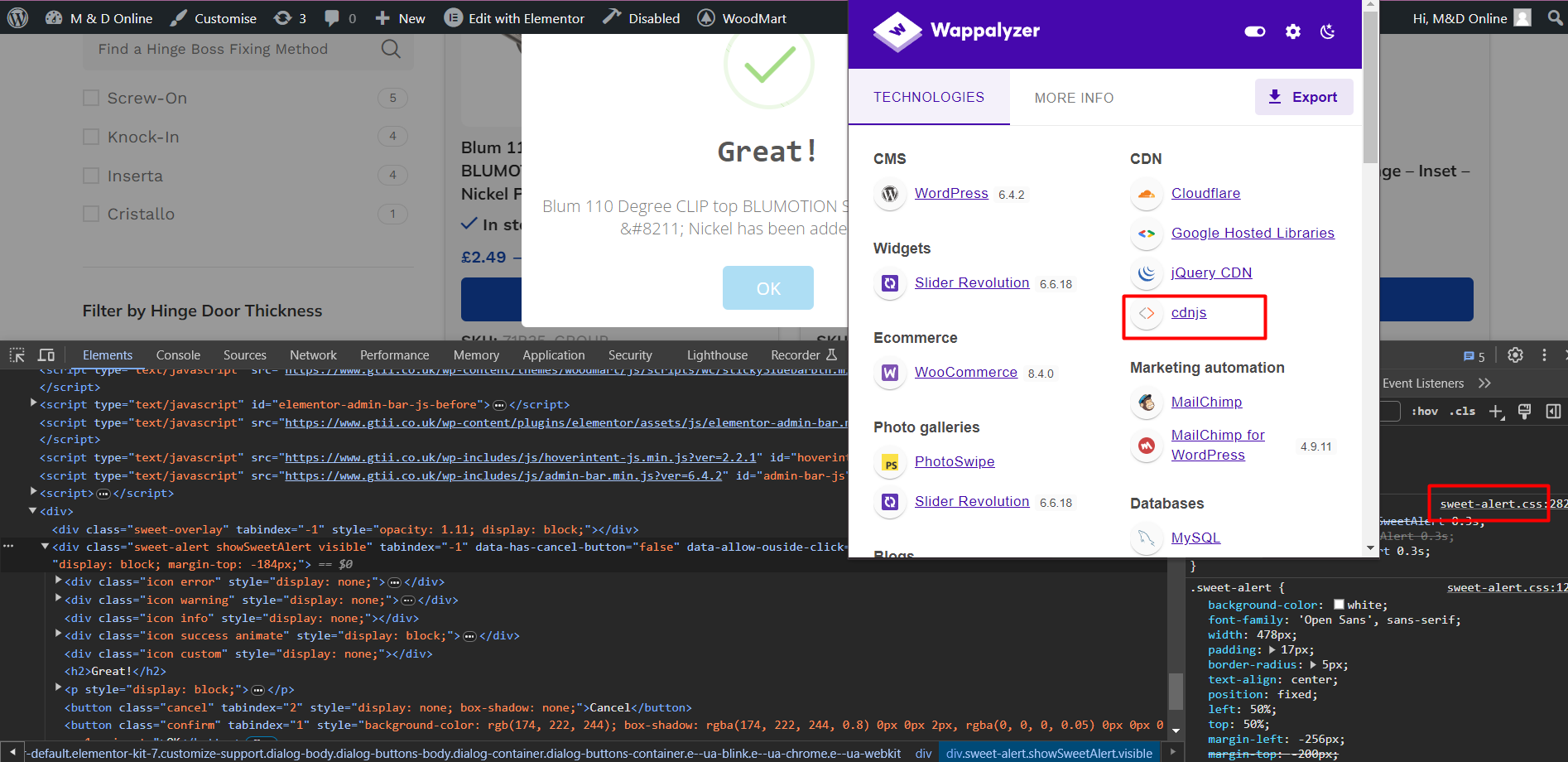Open the jQuery CDN link
Viewport: 1568px width, 762px height.
[x=1211, y=272]
